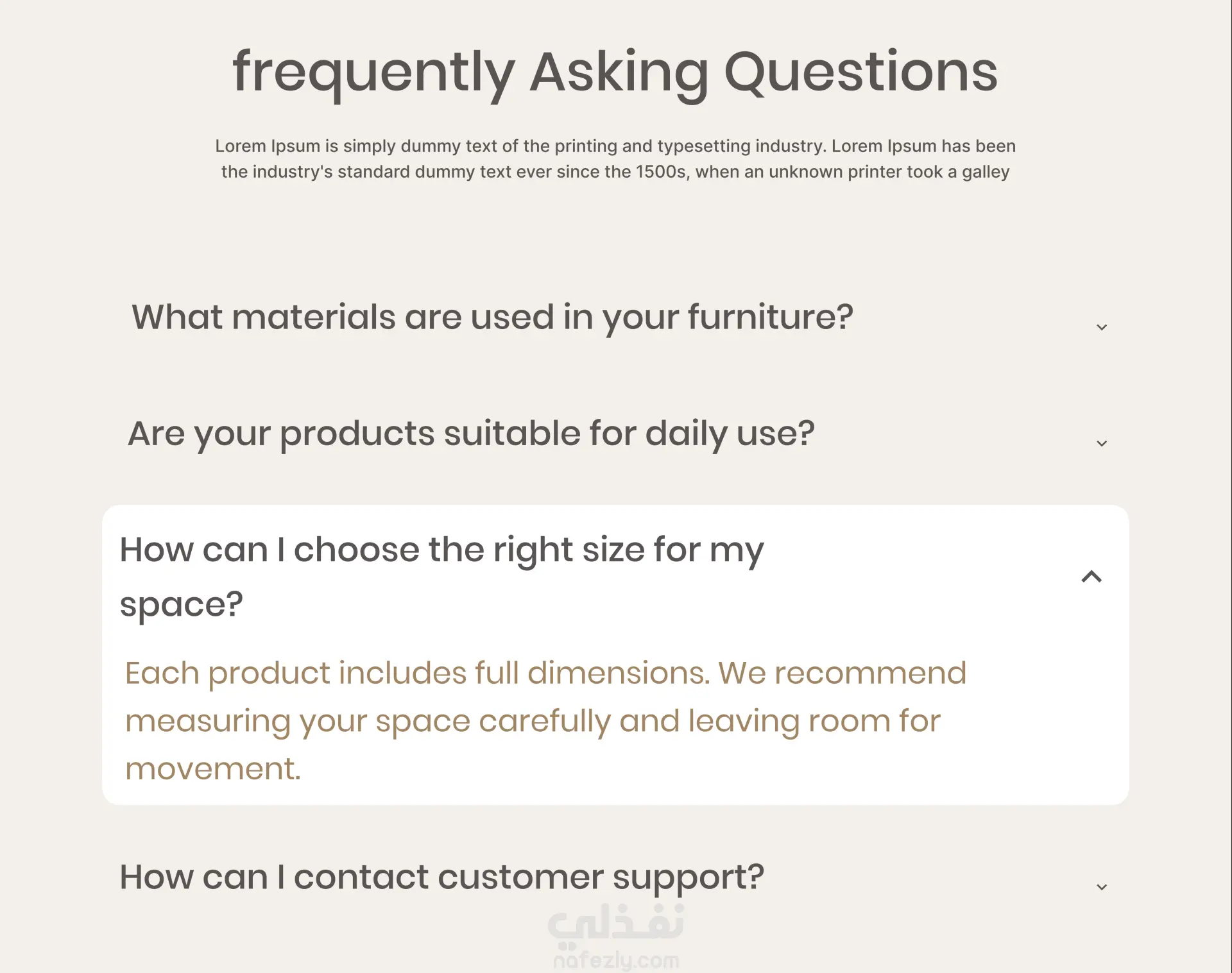Click the line starting "the industry's standard dummy text"
1232x973 pixels.
(x=615, y=172)
